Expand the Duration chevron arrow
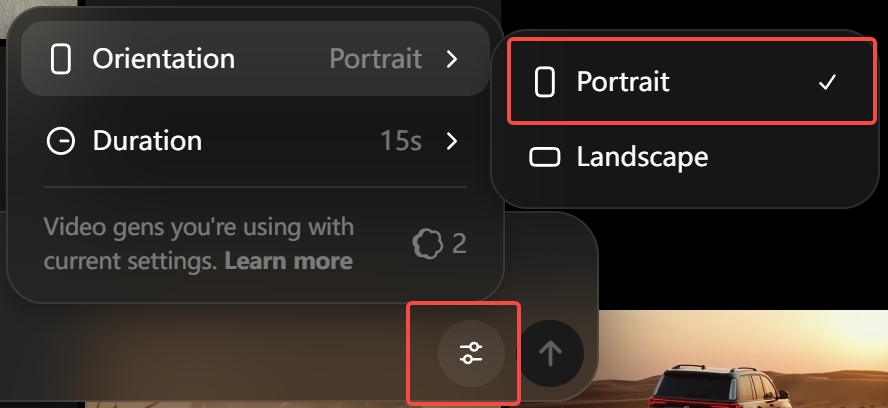This screenshot has height=408, width=888. tap(451, 141)
